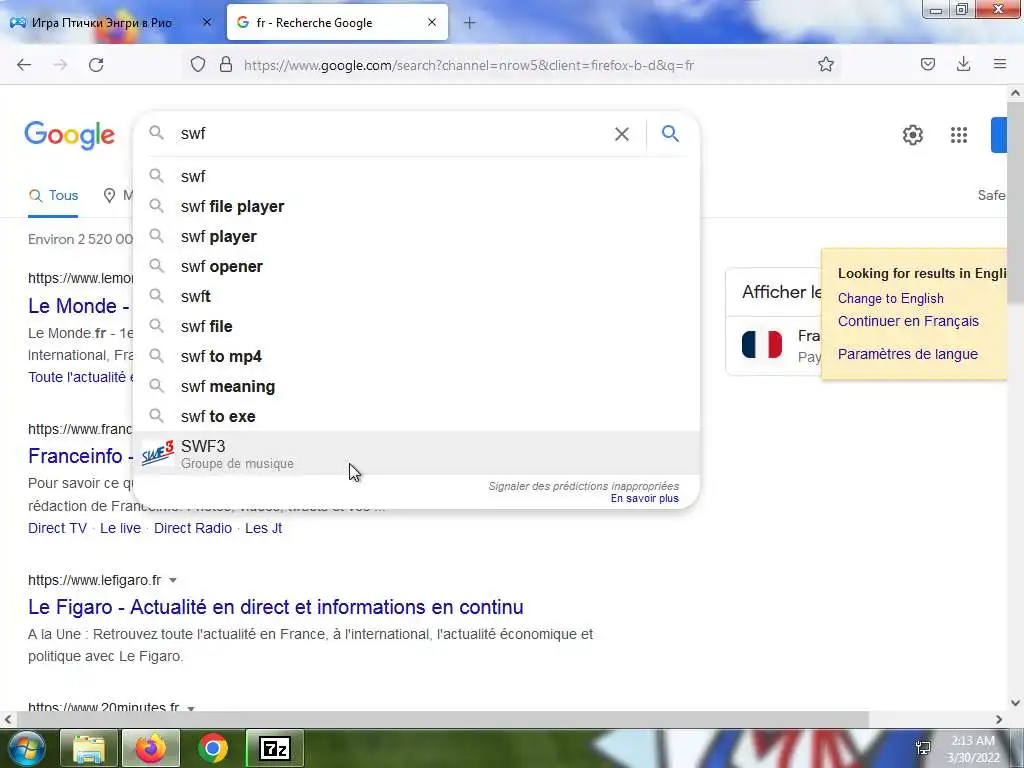
Task: Click the vertical scrollbar up arrow
Action: click(x=1015, y=93)
